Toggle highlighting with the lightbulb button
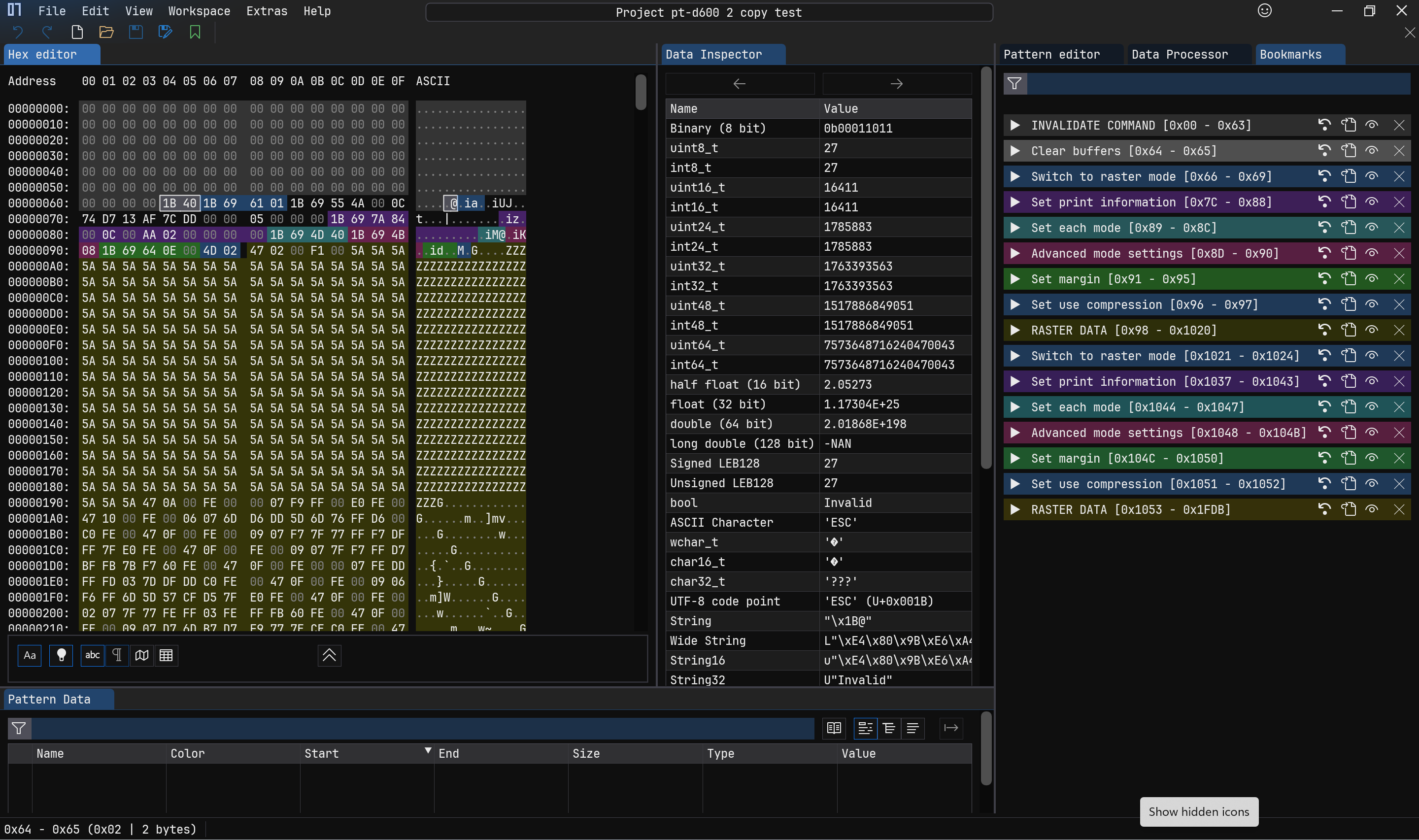 [61, 655]
